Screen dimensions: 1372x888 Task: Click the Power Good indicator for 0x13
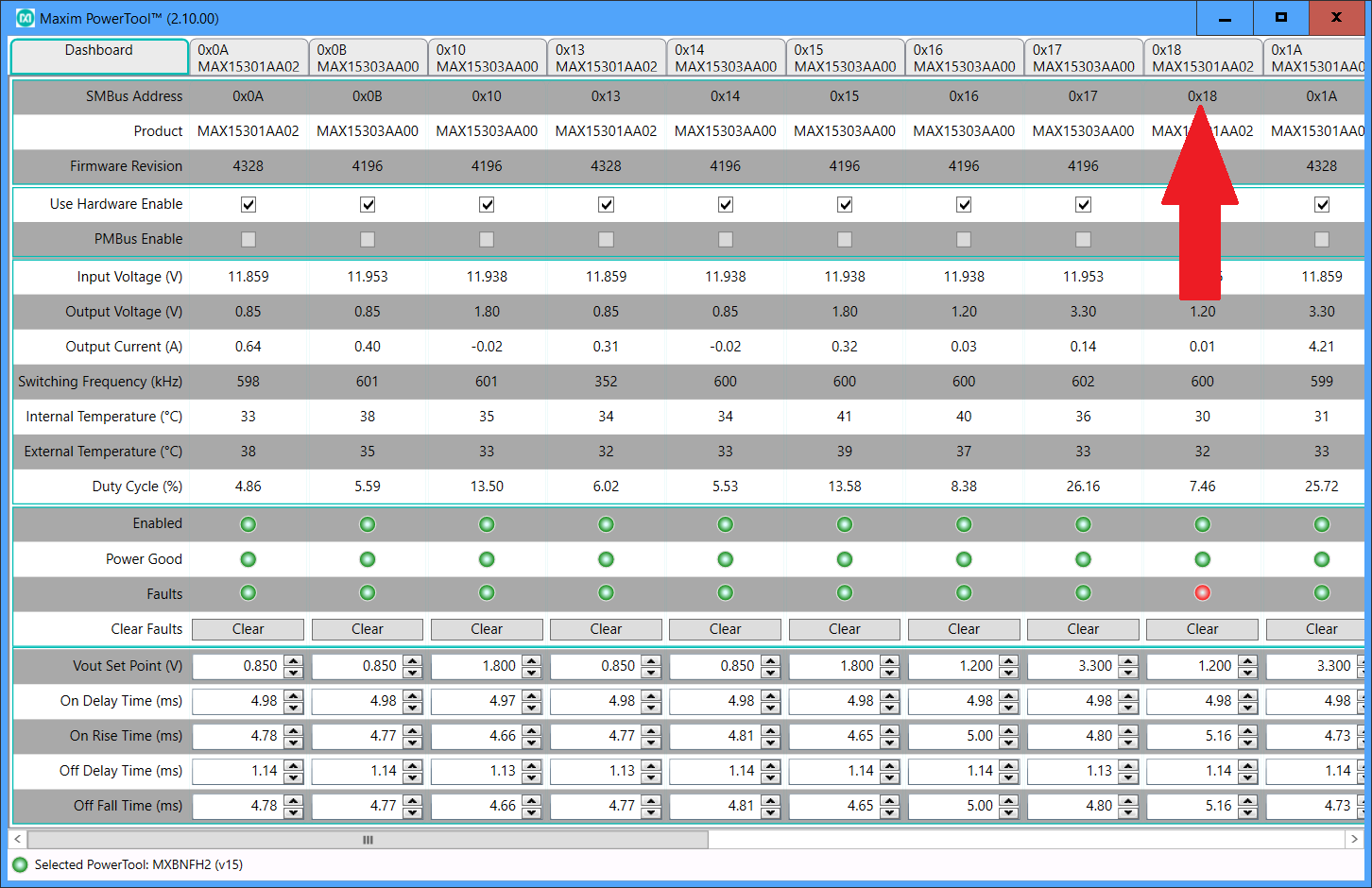pos(606,559)
